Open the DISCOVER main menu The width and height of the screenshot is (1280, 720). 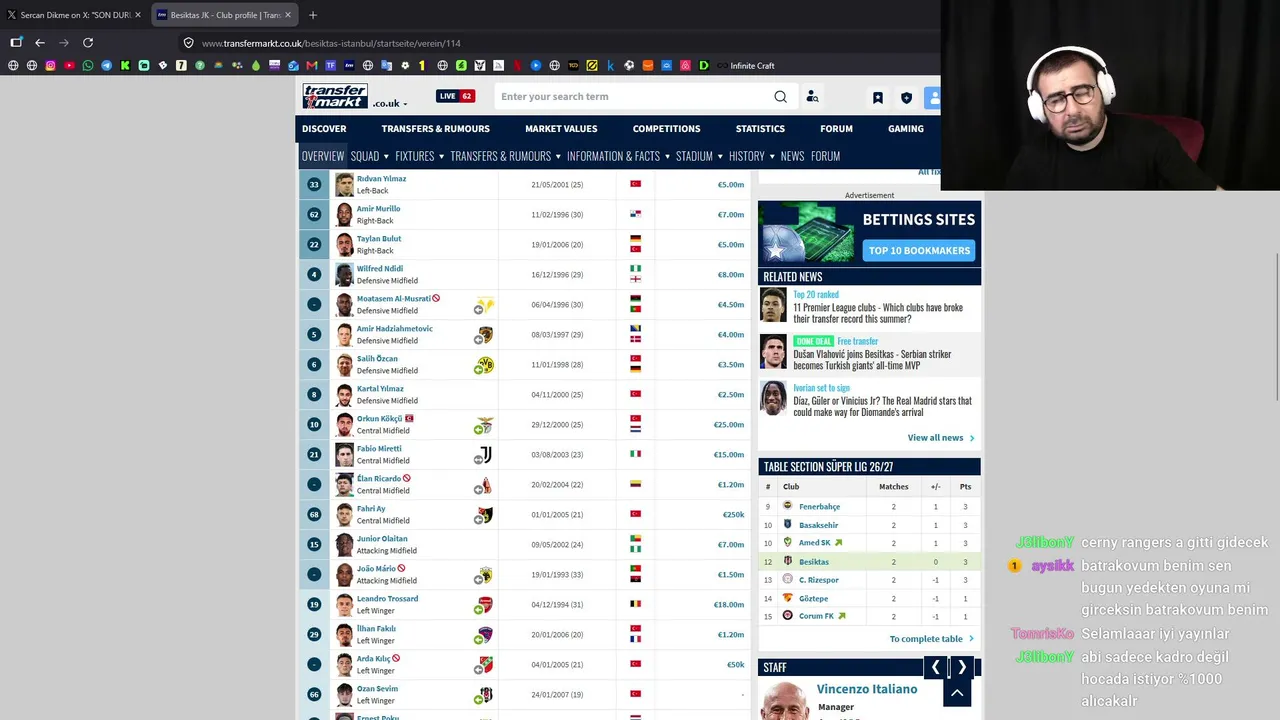coord(324,129)
